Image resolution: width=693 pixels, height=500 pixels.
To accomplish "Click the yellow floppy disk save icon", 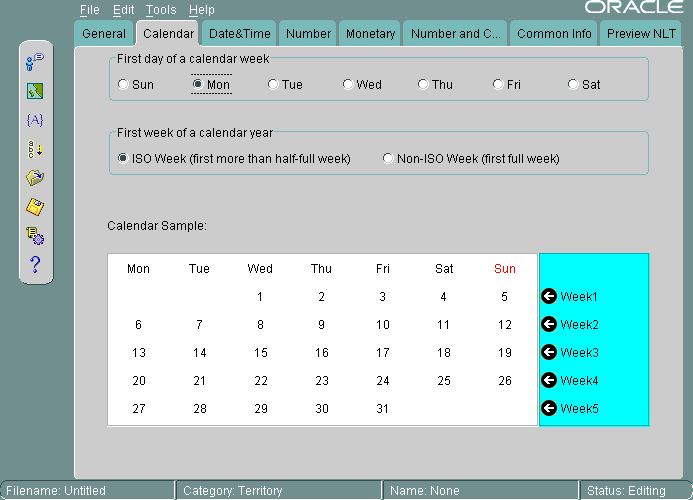I will click(x=35, y=207).
